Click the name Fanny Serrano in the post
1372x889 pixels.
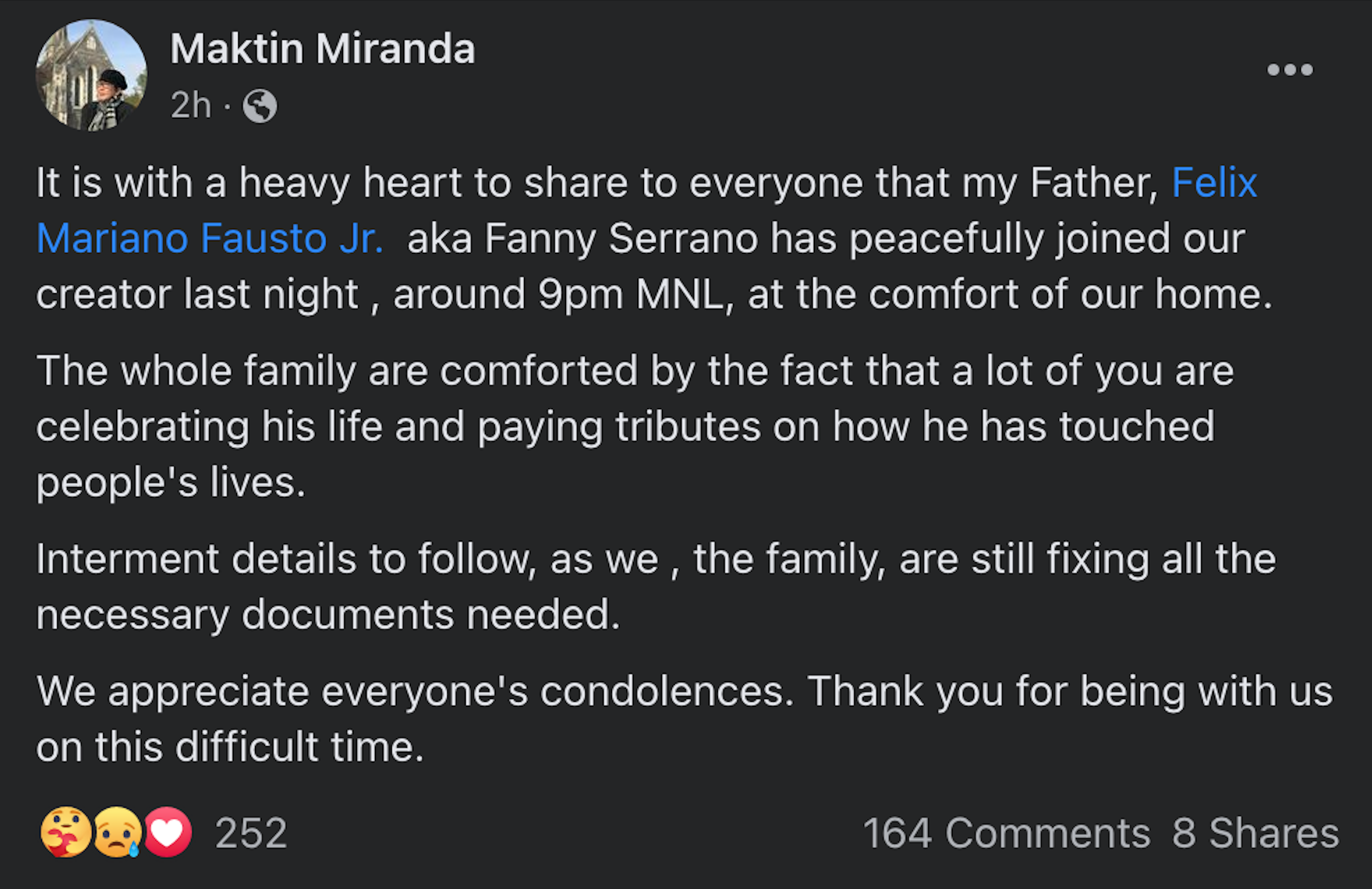pos(621,238)
